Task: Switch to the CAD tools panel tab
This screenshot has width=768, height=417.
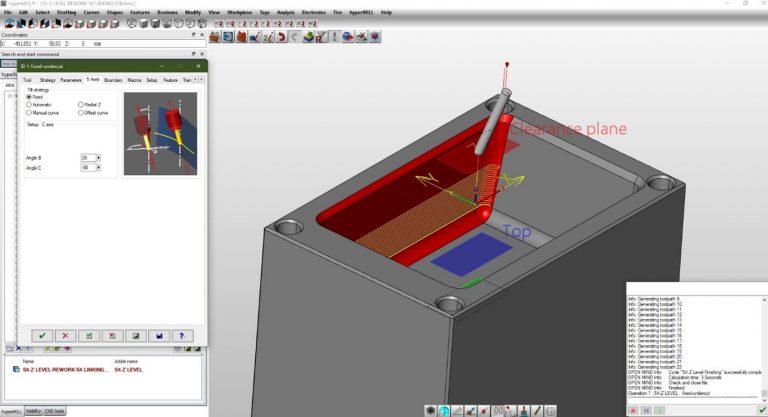Action: (53, 411)
